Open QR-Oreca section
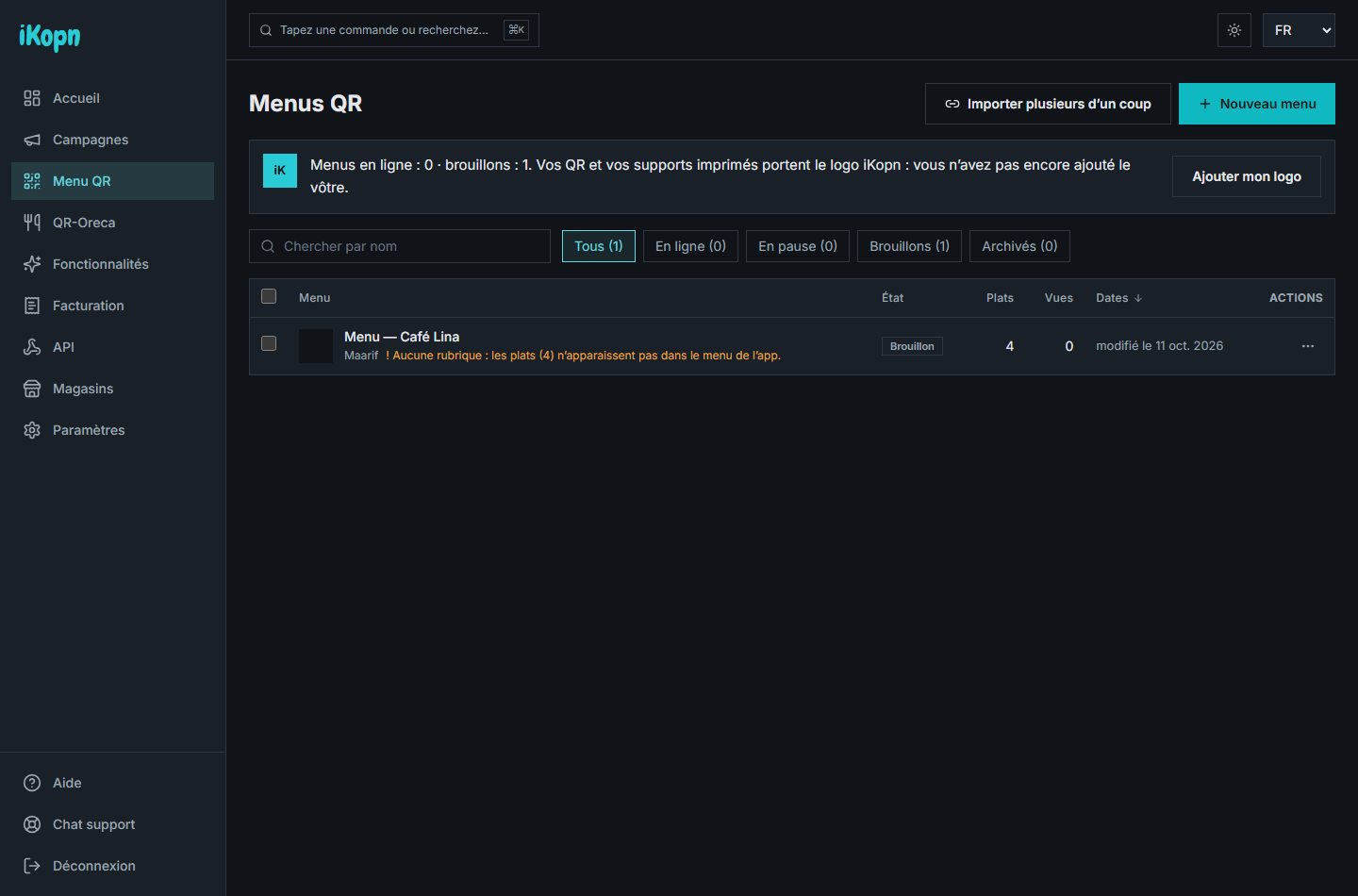The height and width of the screenshot is (896, 1358). pos(113,223)
